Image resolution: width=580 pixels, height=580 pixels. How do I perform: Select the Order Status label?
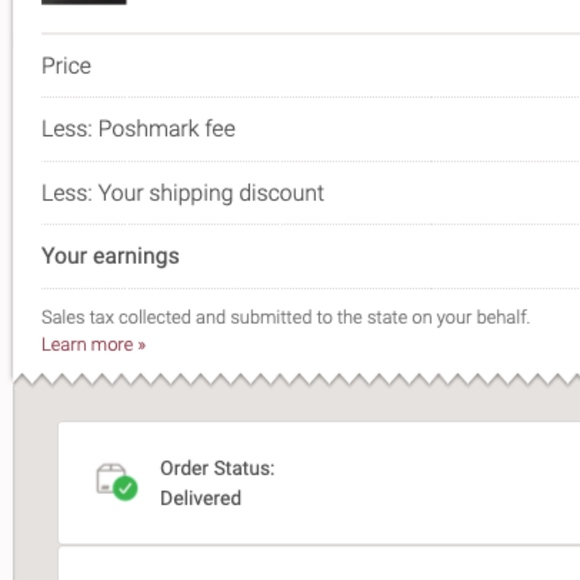218,468
